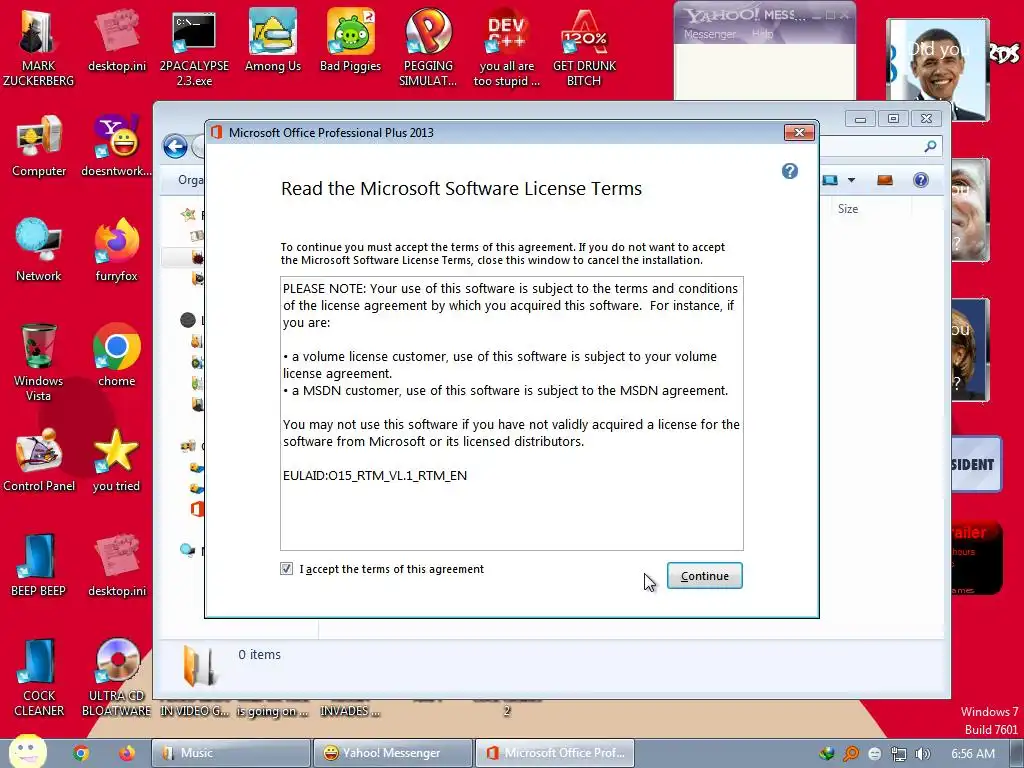Close the Office Professional Plus setup dialog

pos(799,133)
